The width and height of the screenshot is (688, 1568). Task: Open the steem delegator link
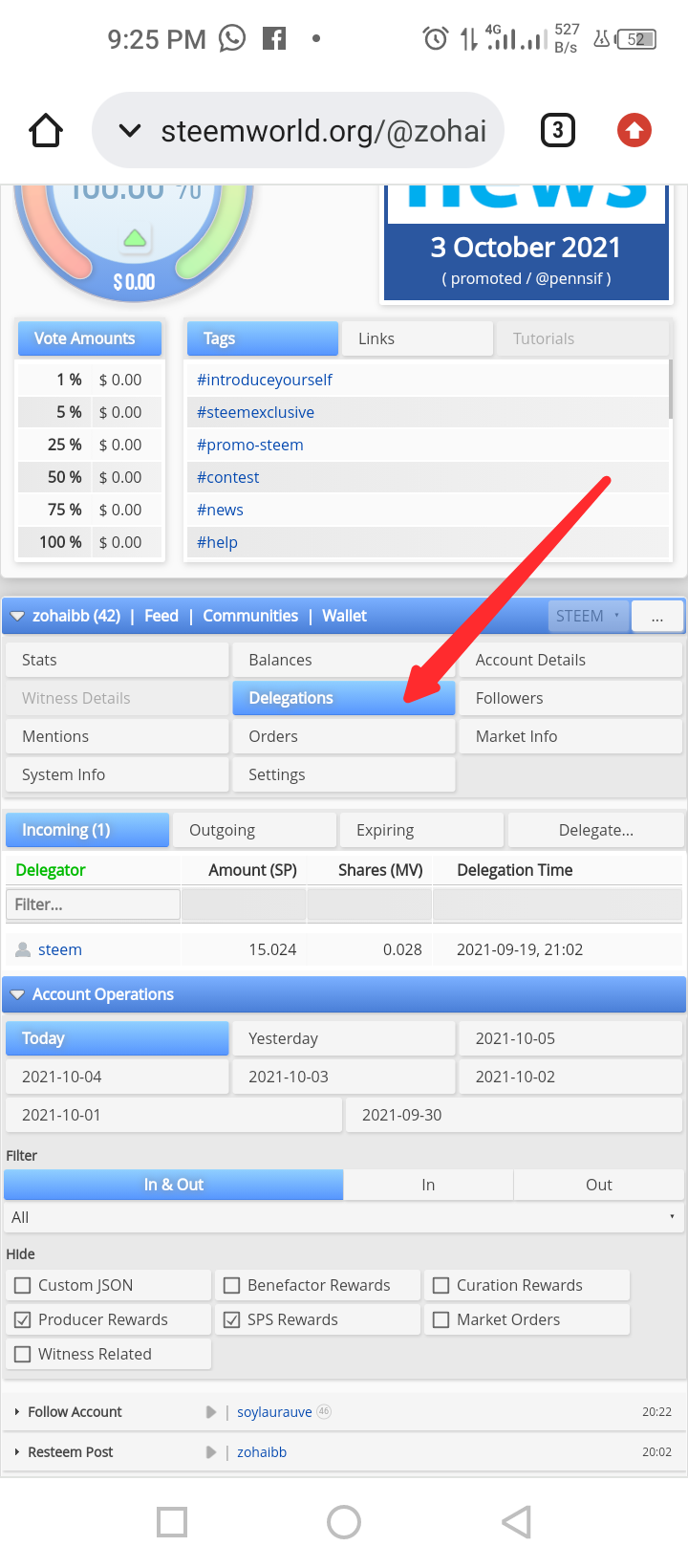click(60, 949)
